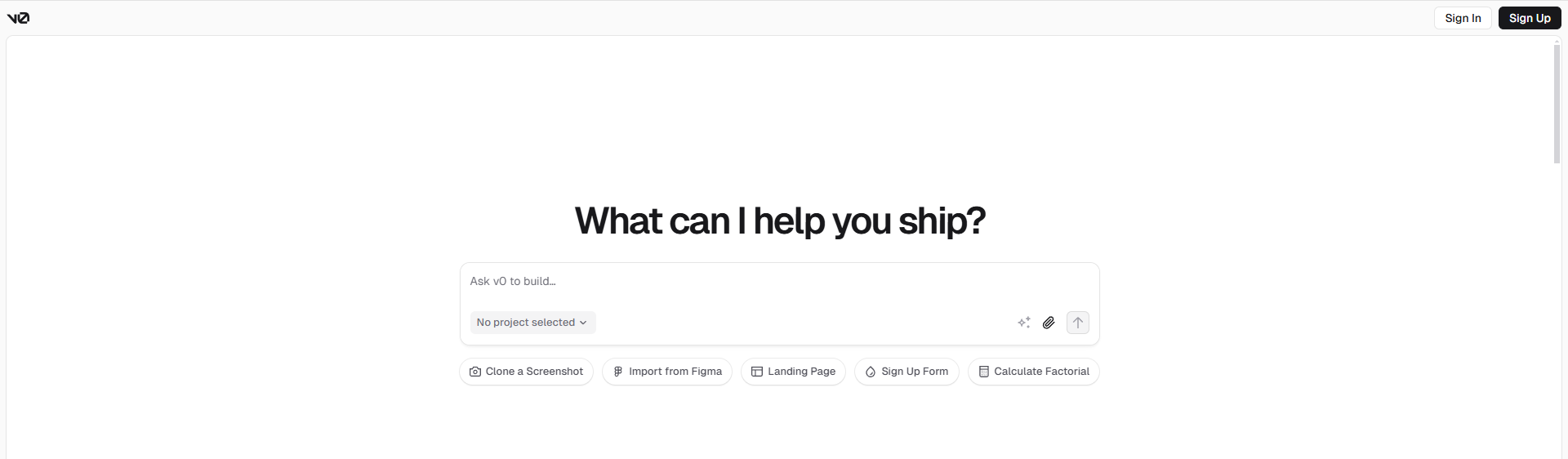Click the black Sign Up button
This screenshot has width=1568, height=459.
1530,18
